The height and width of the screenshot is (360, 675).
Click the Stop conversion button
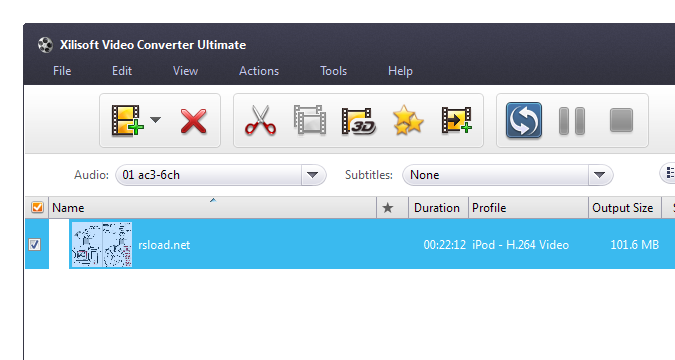click(621, 120)
